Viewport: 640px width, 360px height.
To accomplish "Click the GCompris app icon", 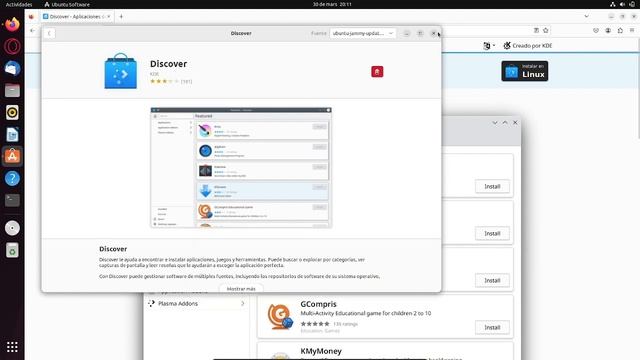I will [280, 316].
